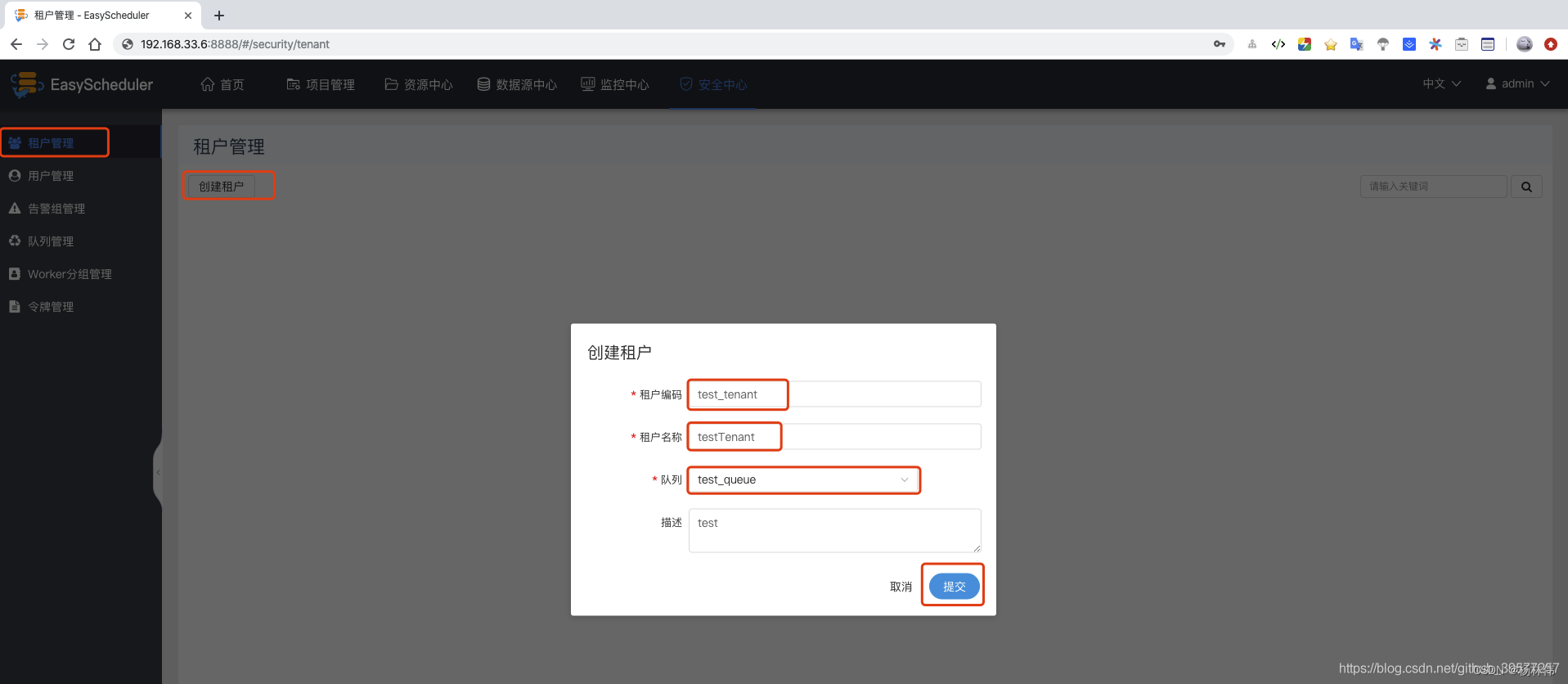Focus the keyword search box
This screenshot has width=1568, height=684.
tap(1433, 187)
